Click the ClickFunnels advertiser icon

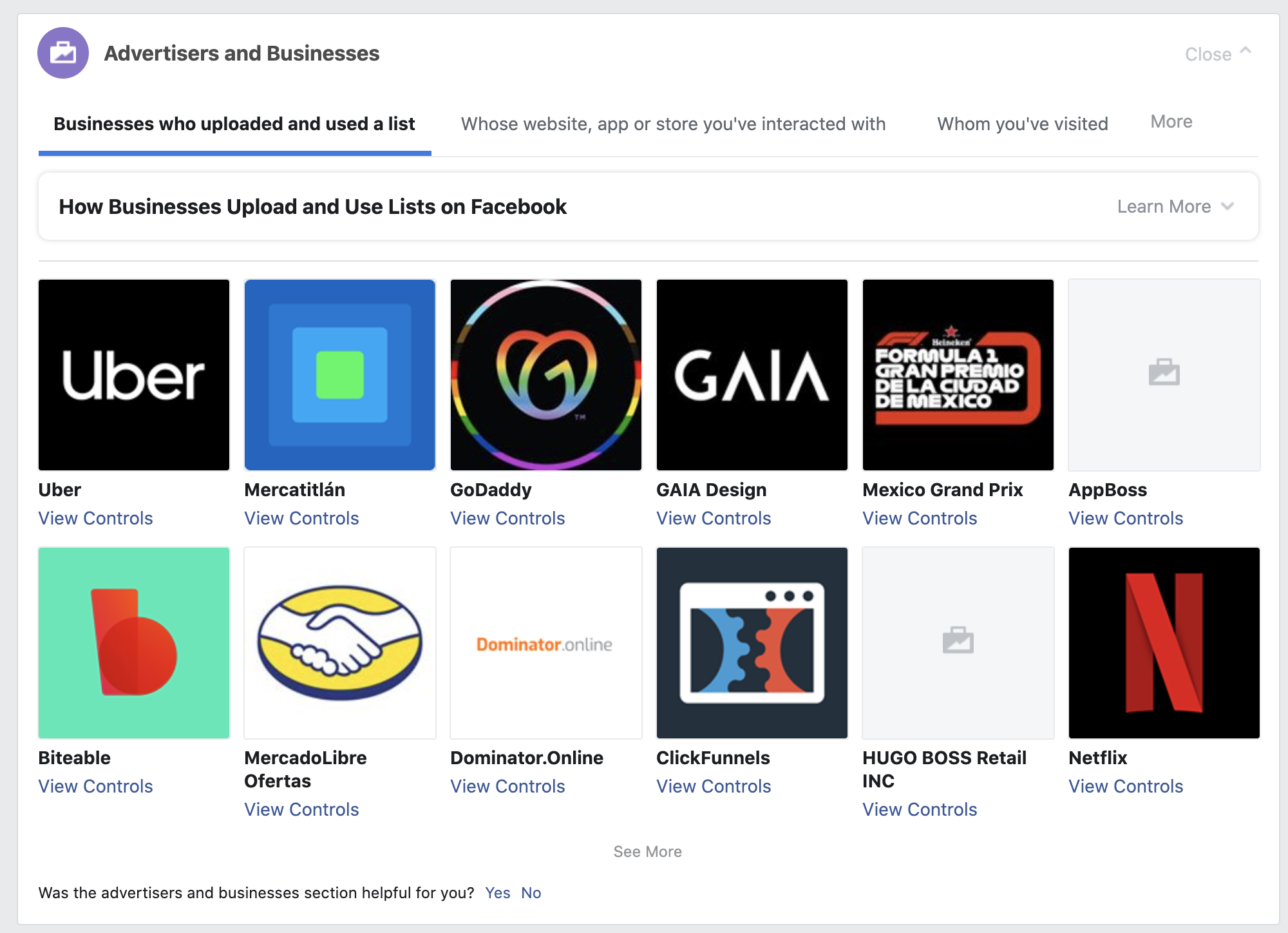click(x=752, y=642)
